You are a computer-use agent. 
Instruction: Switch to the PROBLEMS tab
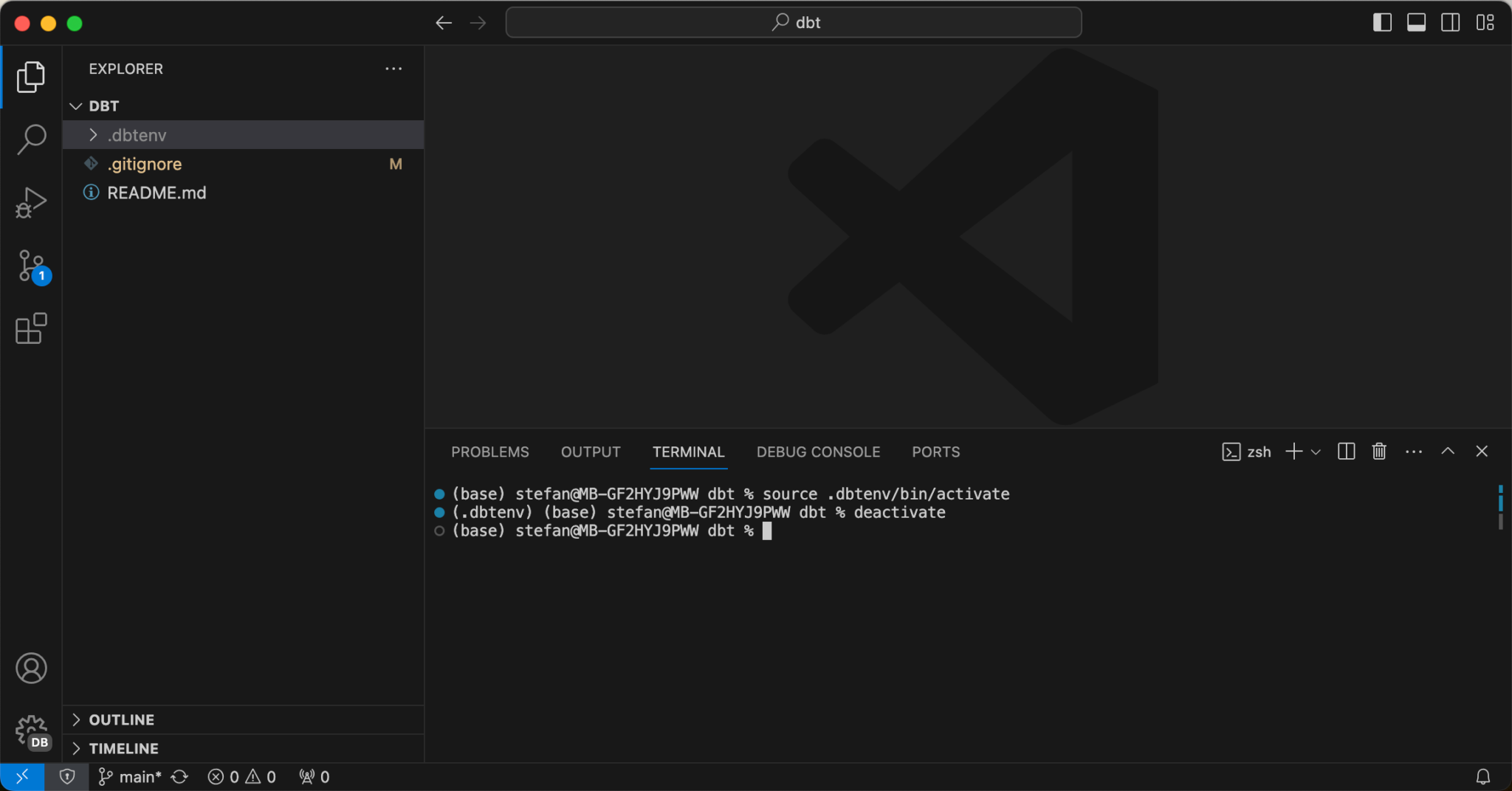click(489, 452)
